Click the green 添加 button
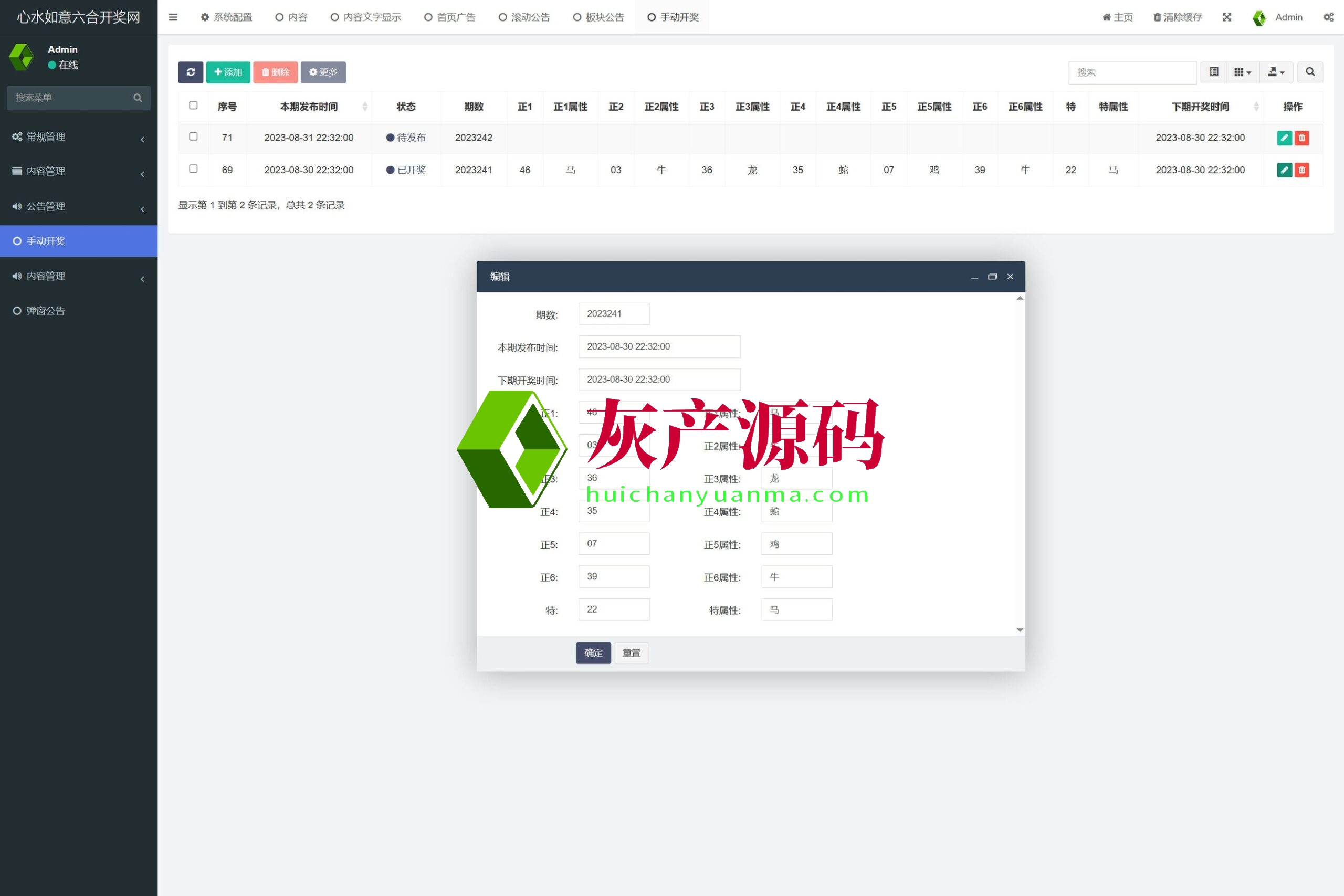Viewport: 1344px width, 896px height. (228, 72)
